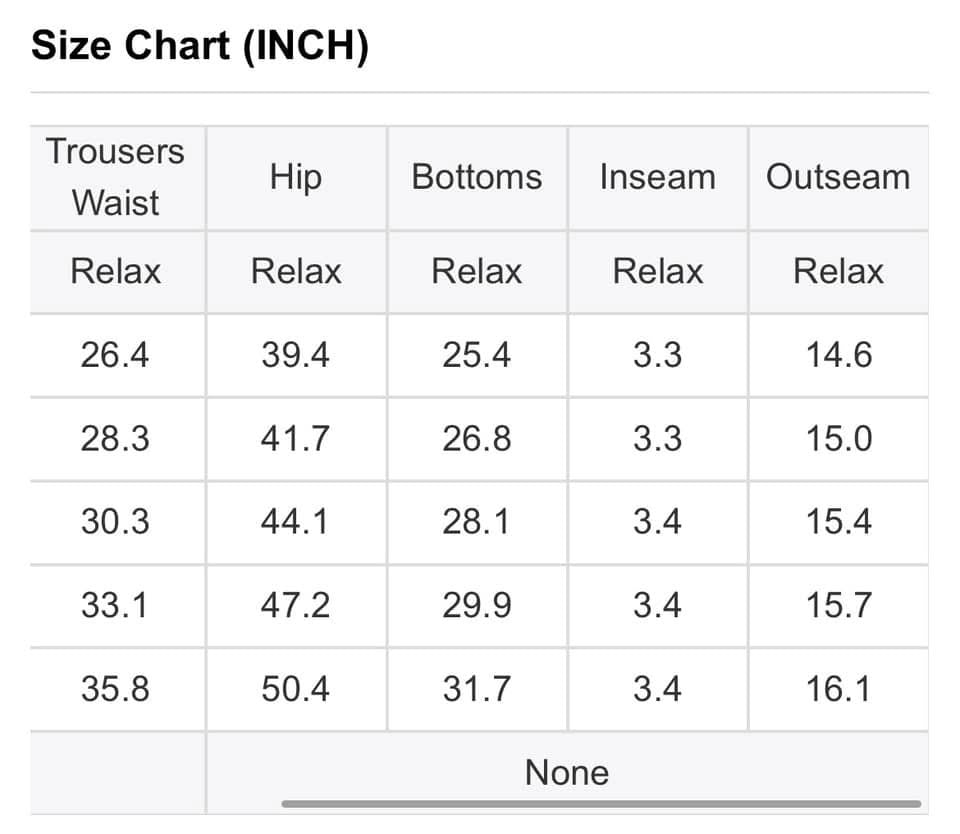Select the Hip column header
Screen dimensions: 960x834
[296, 177]
